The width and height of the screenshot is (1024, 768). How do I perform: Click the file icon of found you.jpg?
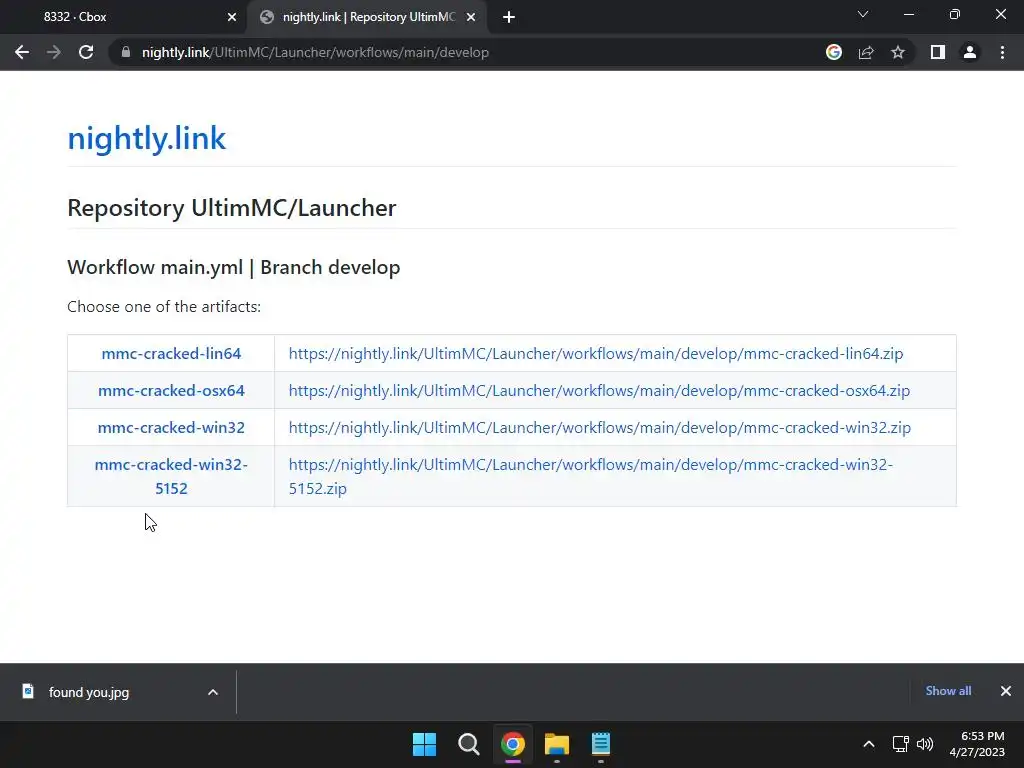pyautogui.click(x=28, y=691)
